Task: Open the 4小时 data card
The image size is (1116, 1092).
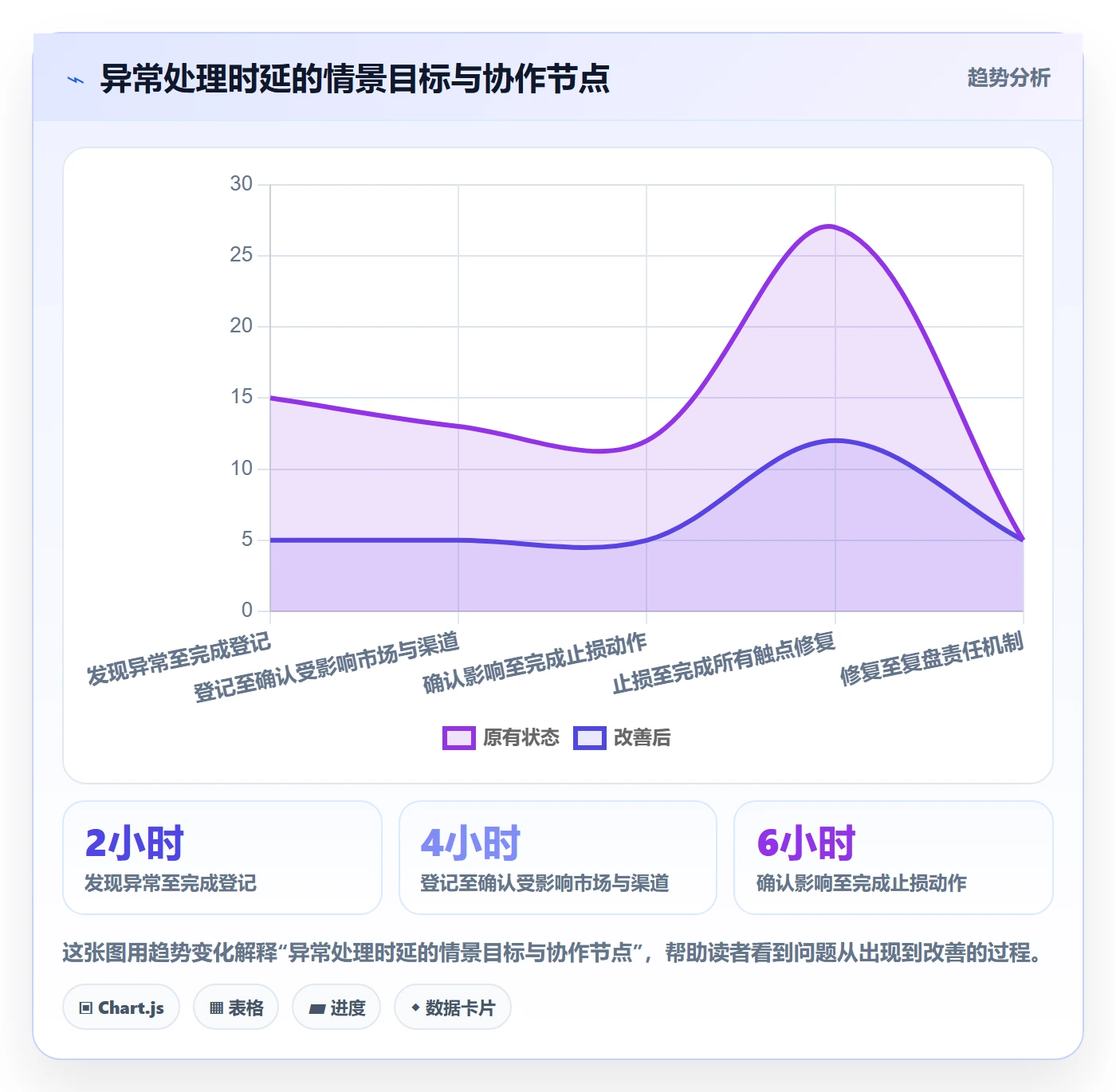Action: coord(558,858)
